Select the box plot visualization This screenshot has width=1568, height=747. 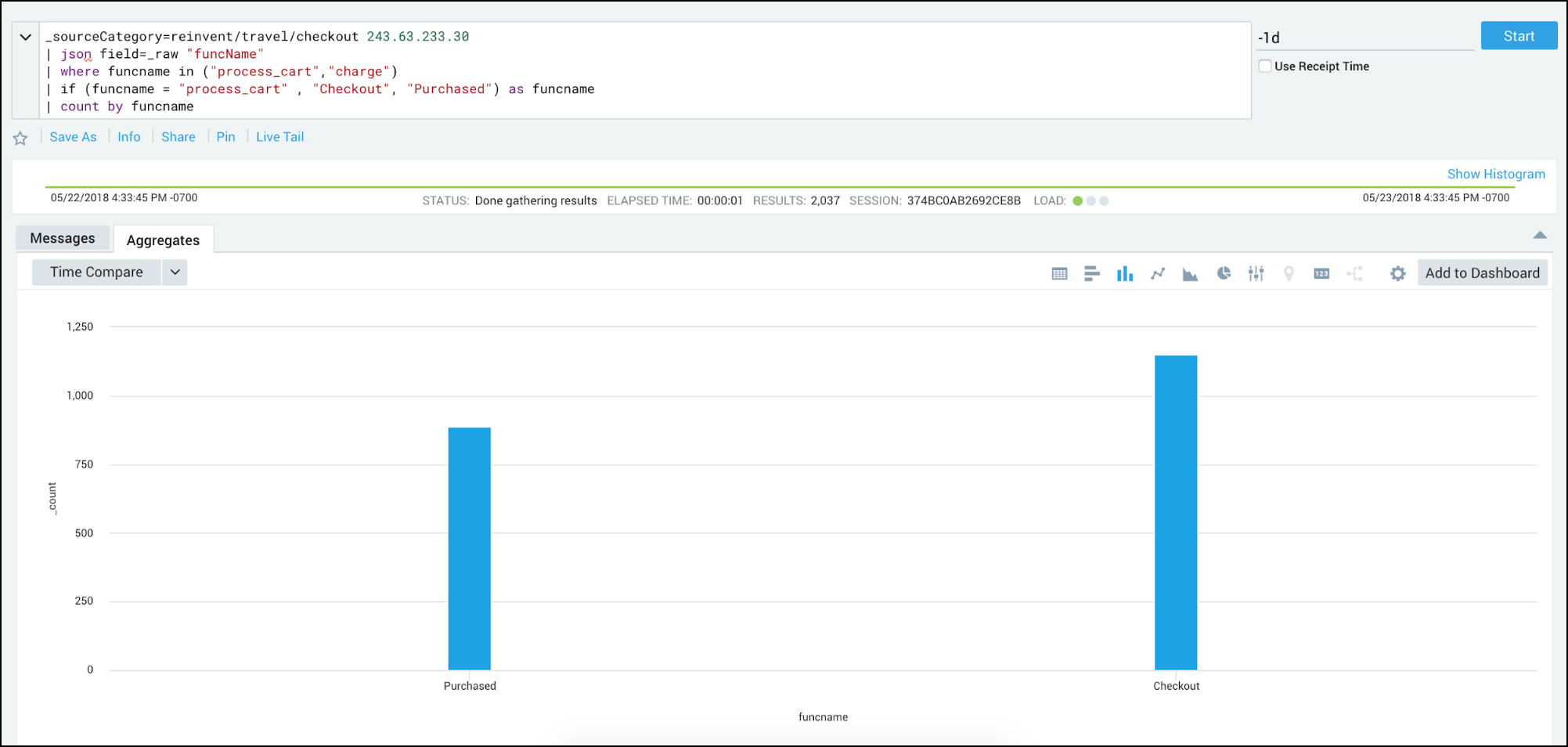pos(1256,273)
